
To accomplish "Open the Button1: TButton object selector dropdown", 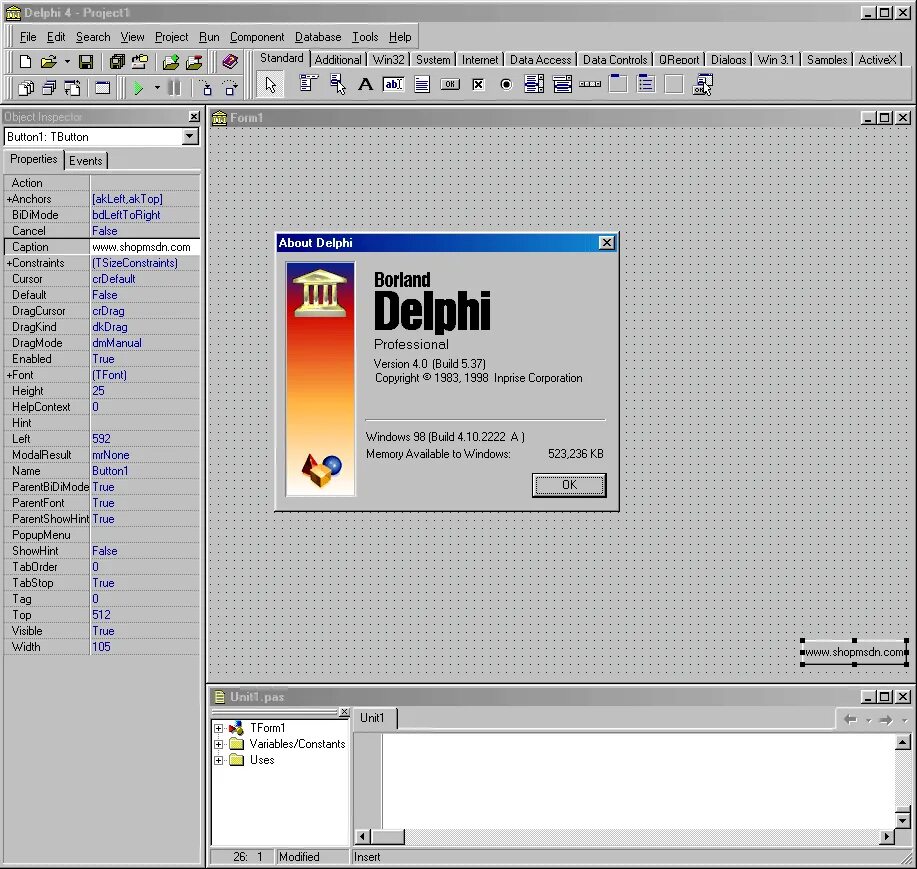I will click(x=189, y=137).
